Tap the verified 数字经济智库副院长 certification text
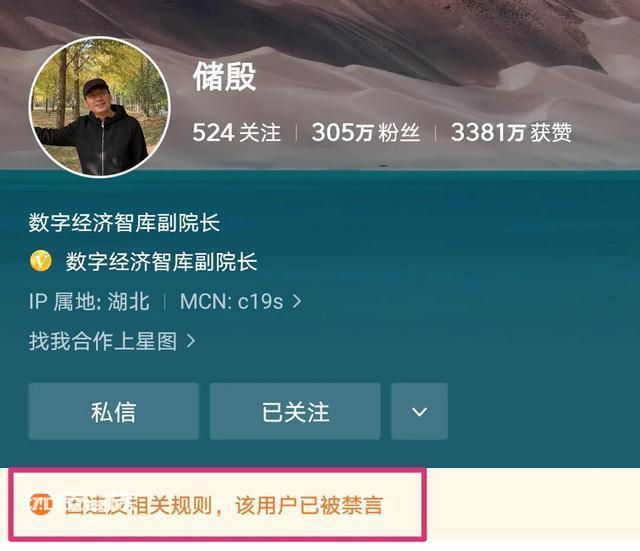Screen dimensions: 640x551 (161, 262)
